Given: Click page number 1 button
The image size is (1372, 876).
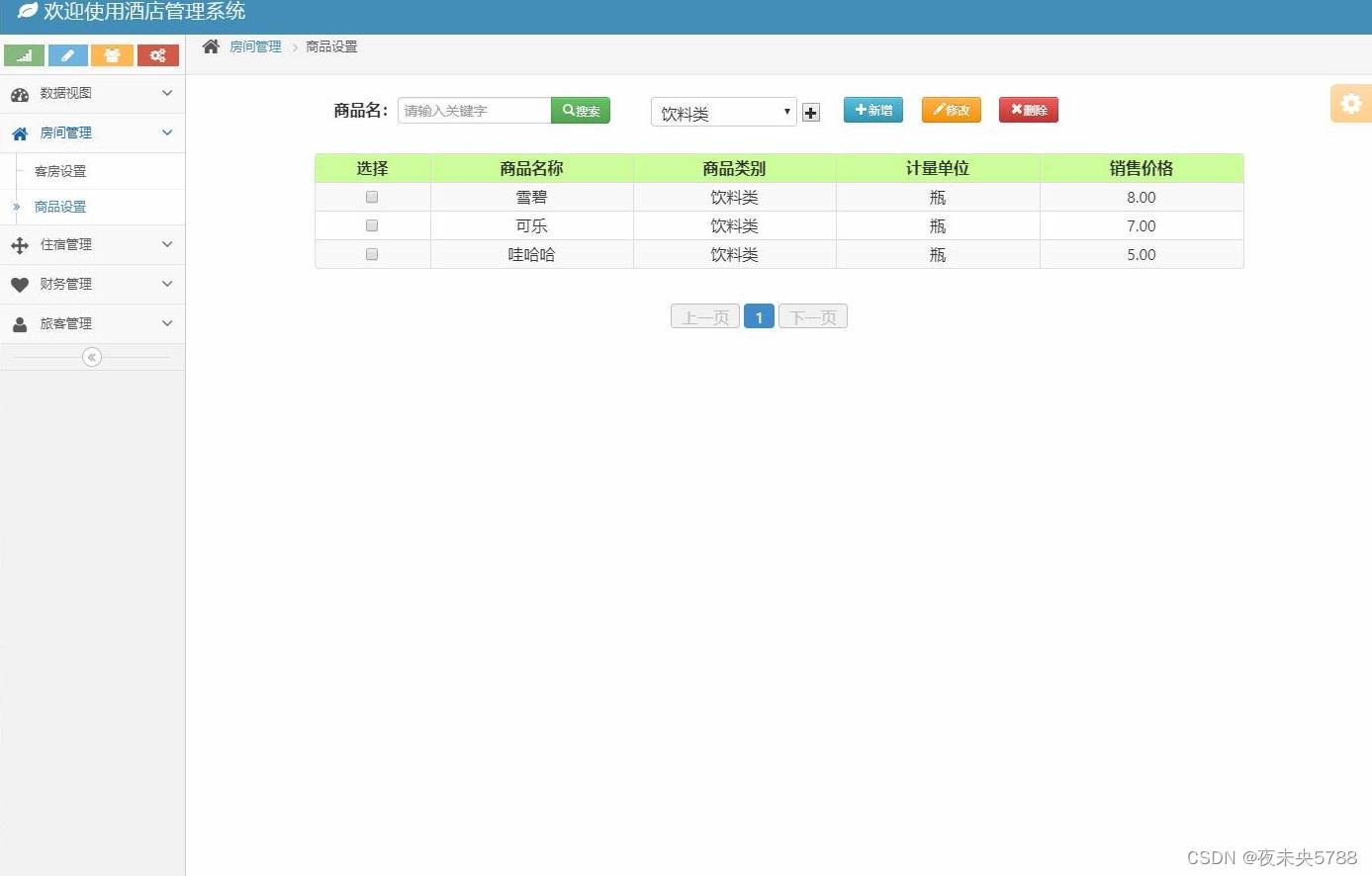Looking at the screenshot, I should pos(759,316).
